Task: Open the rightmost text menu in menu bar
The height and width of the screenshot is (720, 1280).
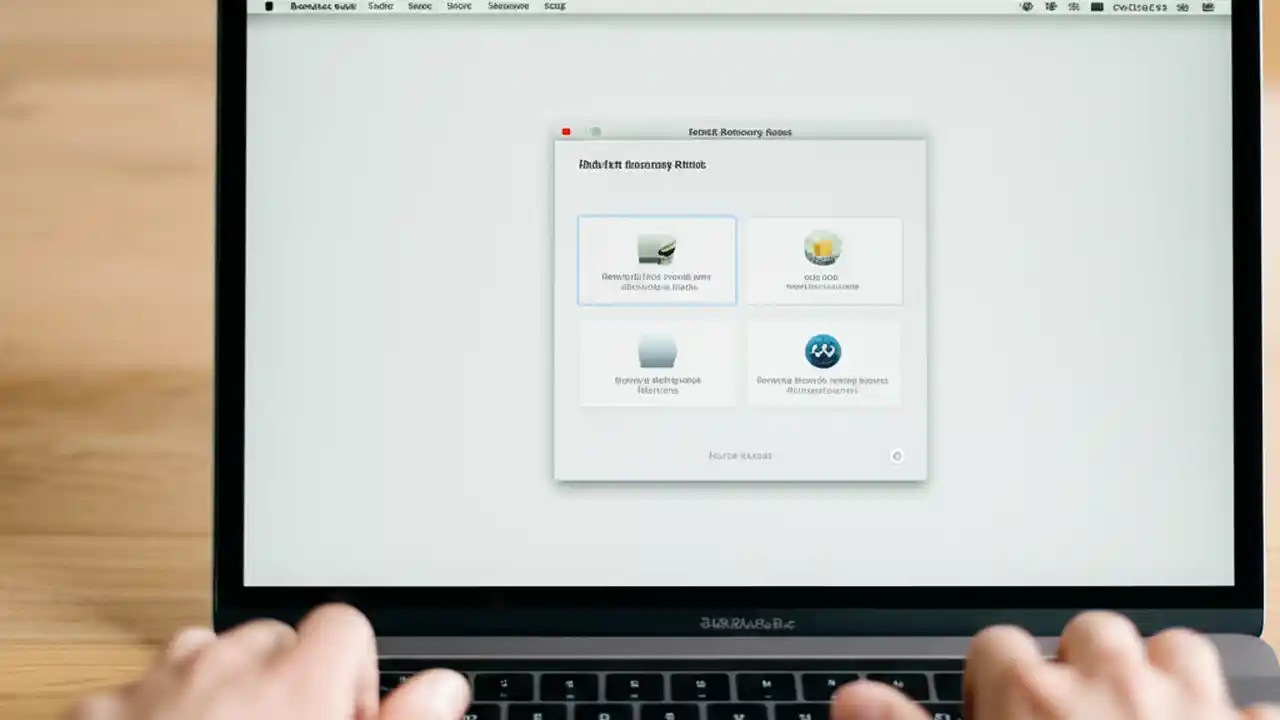Action: (x=554, y=6)
